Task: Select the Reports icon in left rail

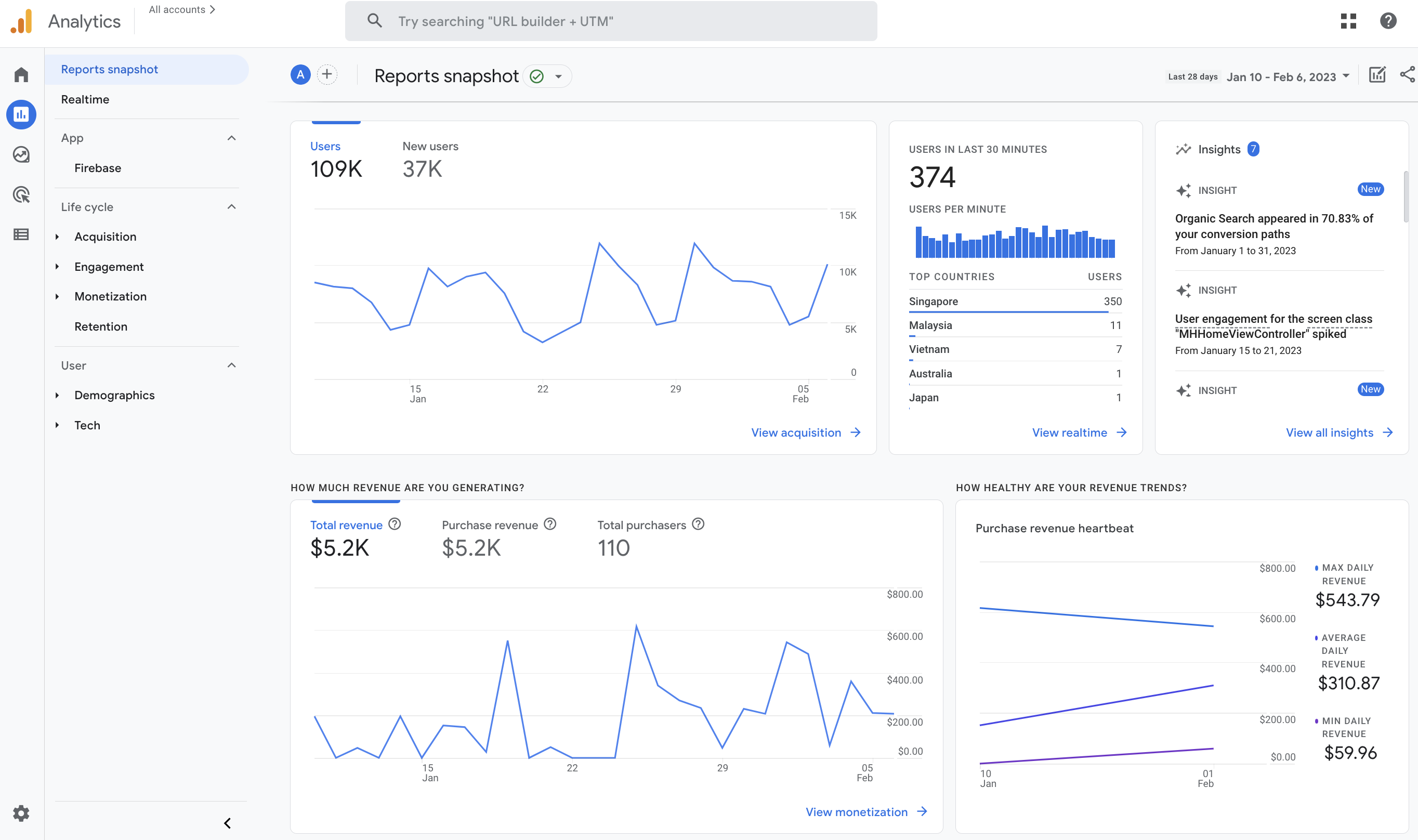Action: point(21,114)
